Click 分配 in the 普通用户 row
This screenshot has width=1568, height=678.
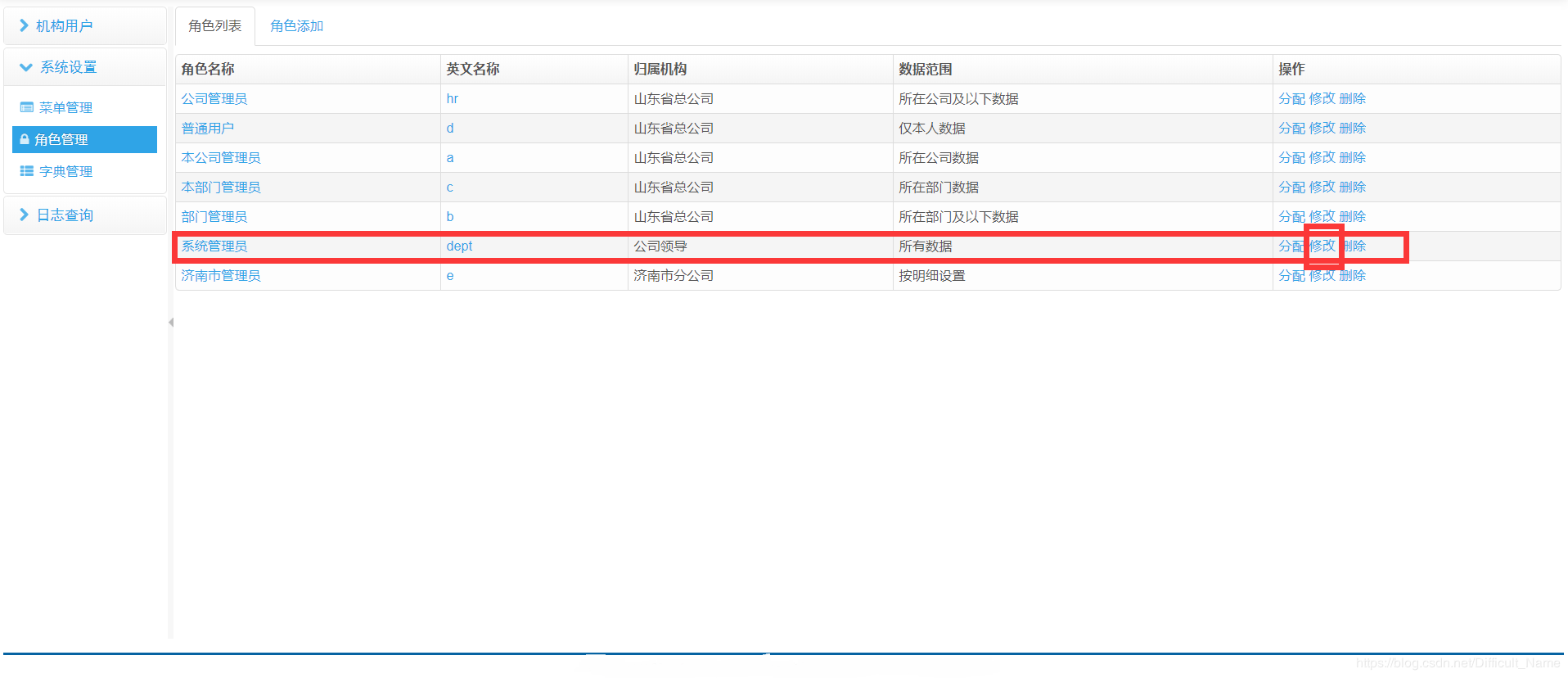1292,128
